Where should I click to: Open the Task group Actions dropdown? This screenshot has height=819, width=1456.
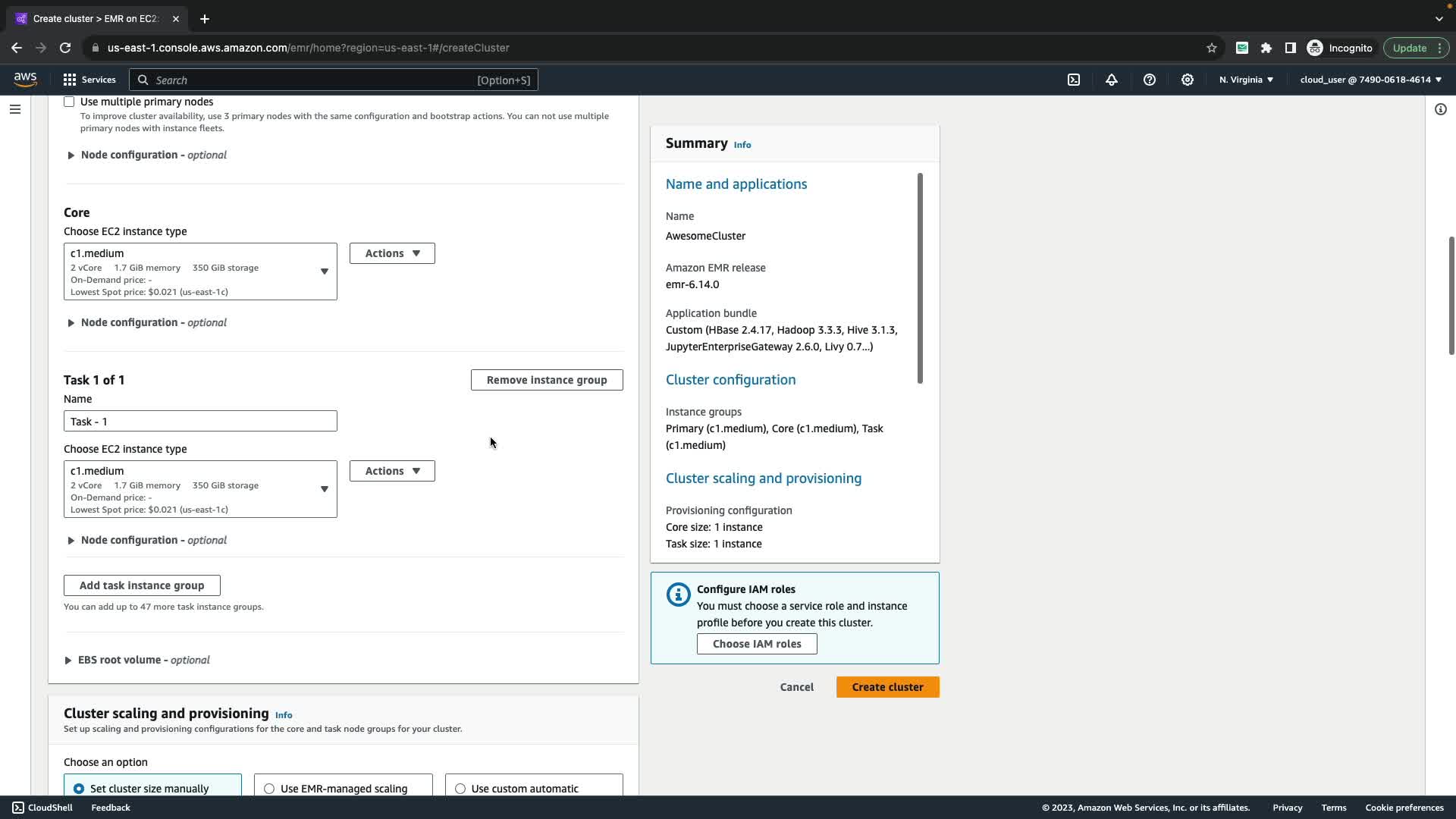[x=392, y=471]
